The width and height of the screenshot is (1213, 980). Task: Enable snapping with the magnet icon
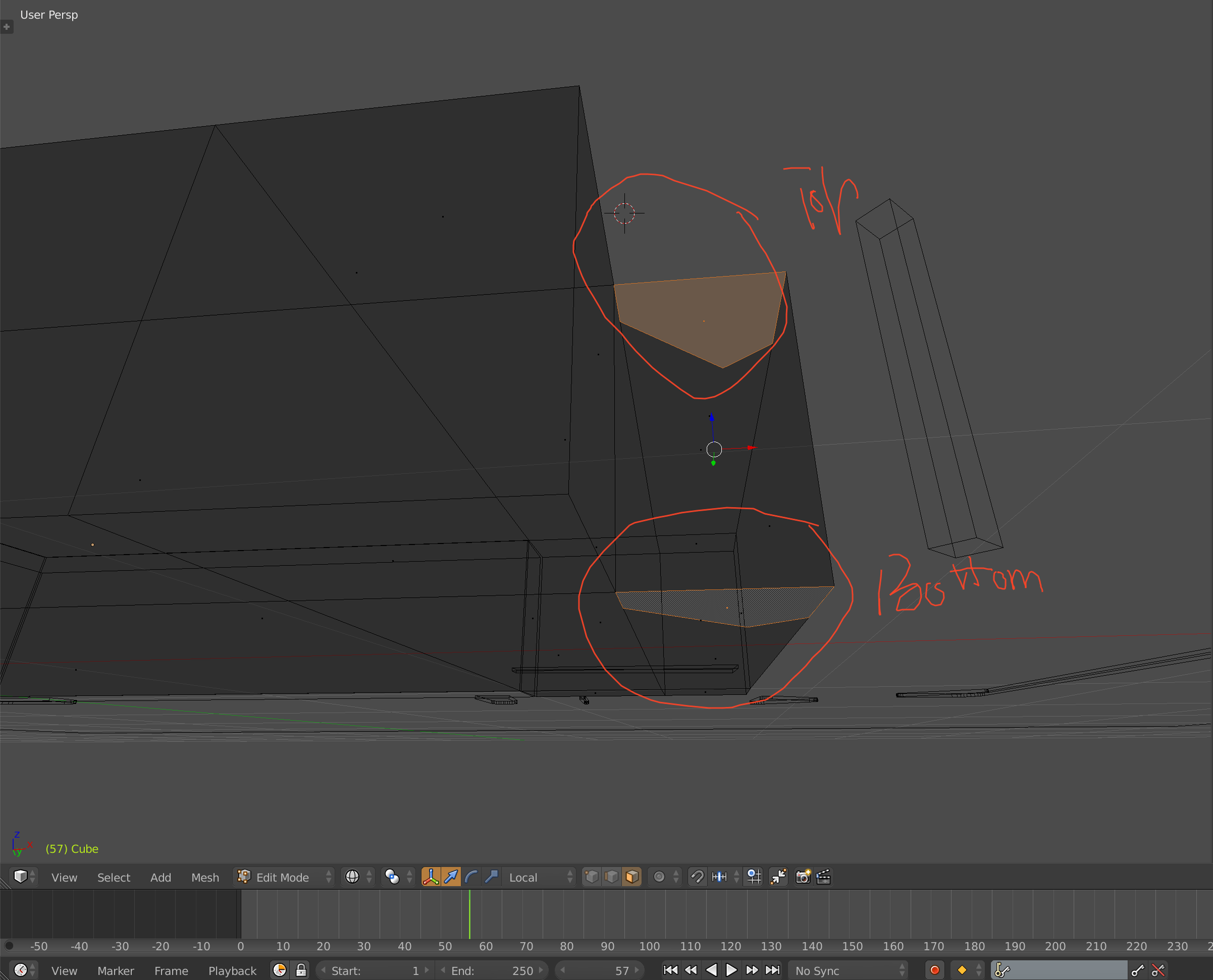[698, 877]
